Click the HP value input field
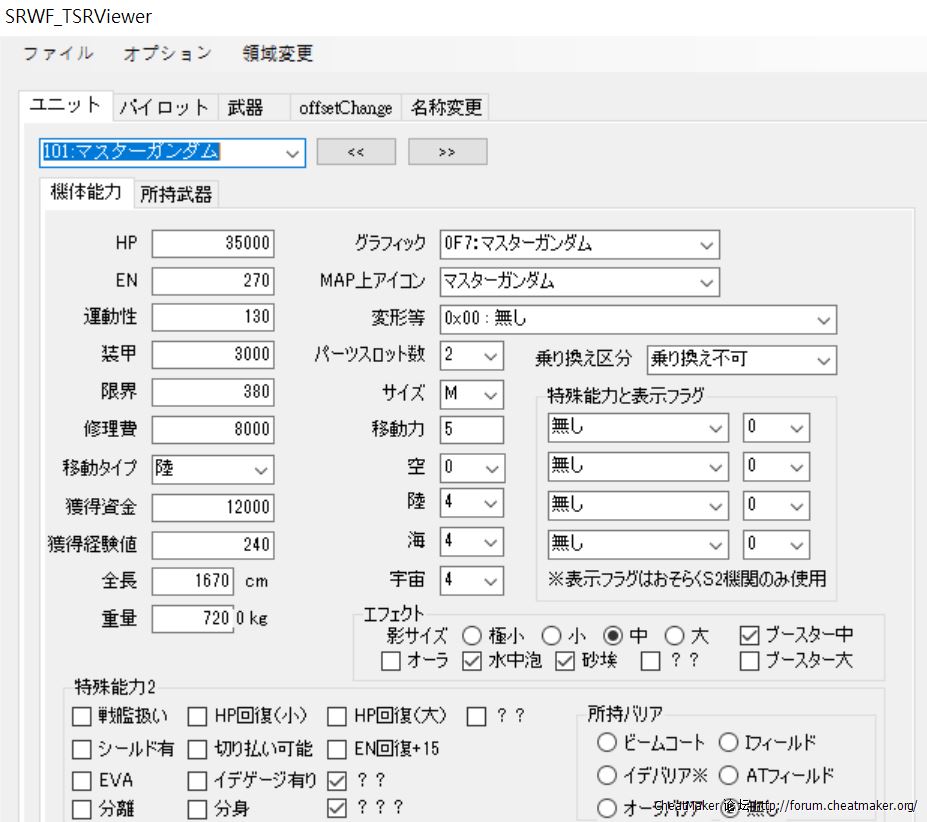927x822 pixels. [x=212, y=243]
